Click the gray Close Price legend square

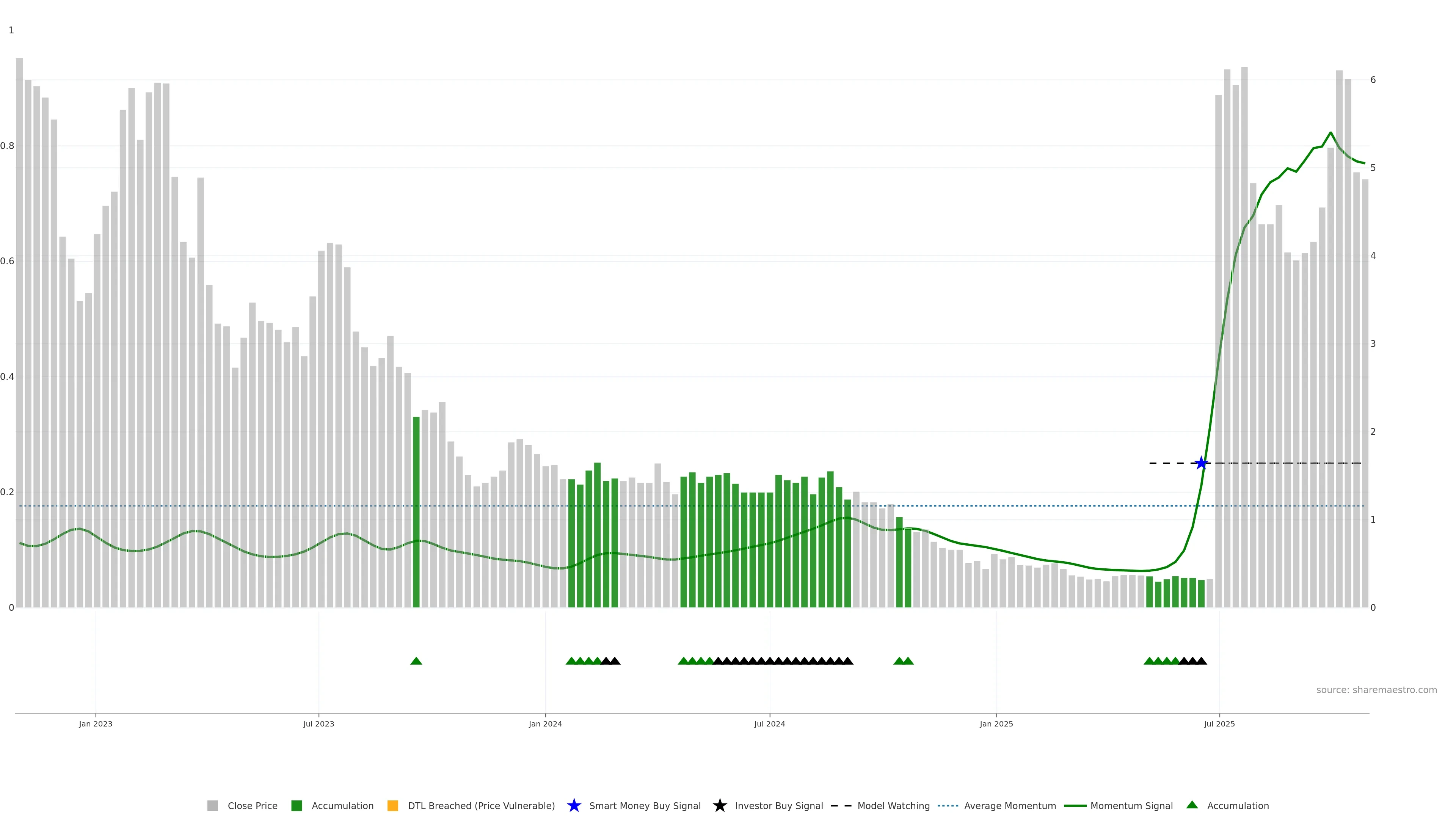[212, 806]
